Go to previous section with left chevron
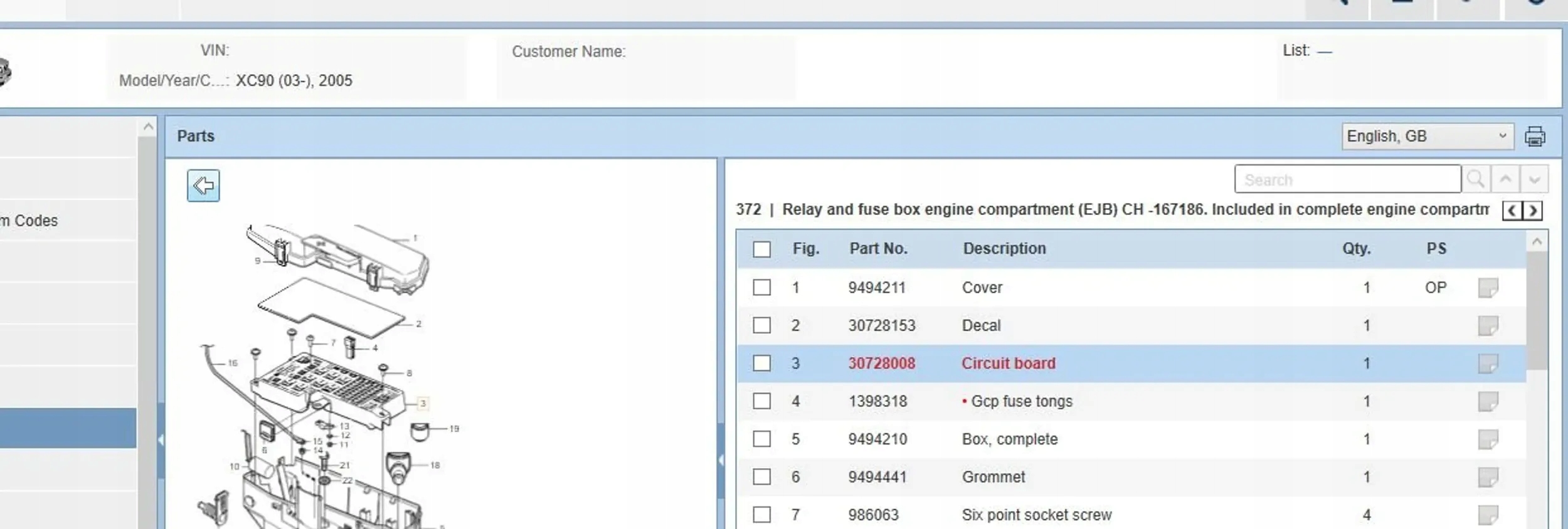 coord(1512,211)
